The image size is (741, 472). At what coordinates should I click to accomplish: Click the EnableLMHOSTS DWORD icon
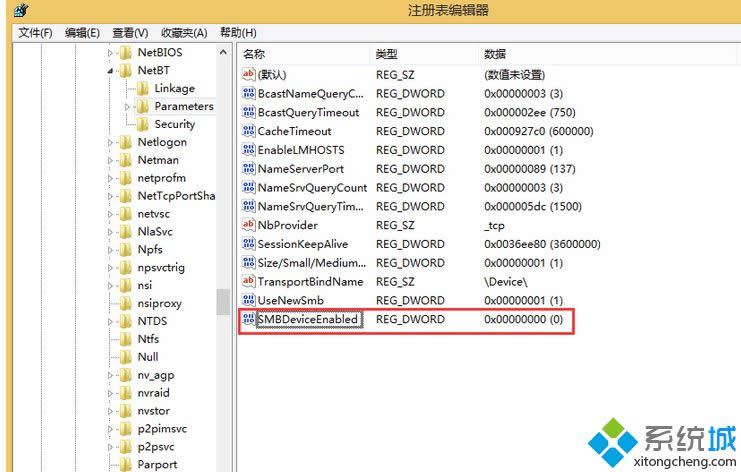(x=249, y=150)
